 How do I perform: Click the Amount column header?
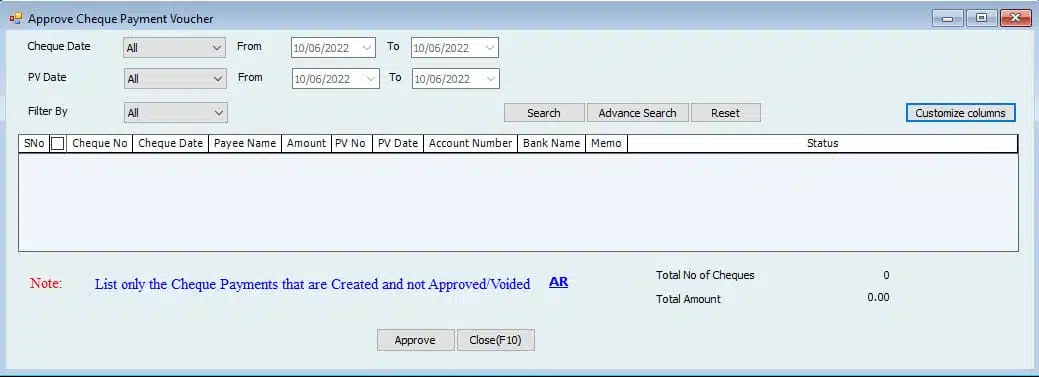point(306,143)
